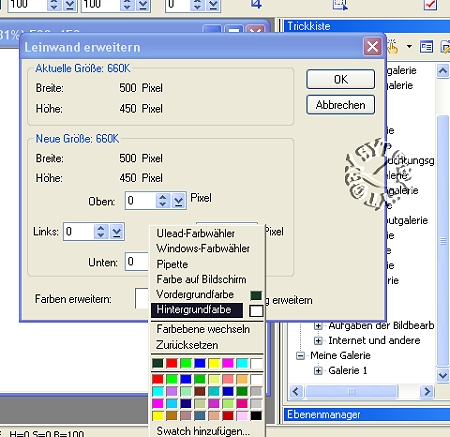Click the Trickkiste panel title bar
450x437 pixels.
[x=367, y=26]
